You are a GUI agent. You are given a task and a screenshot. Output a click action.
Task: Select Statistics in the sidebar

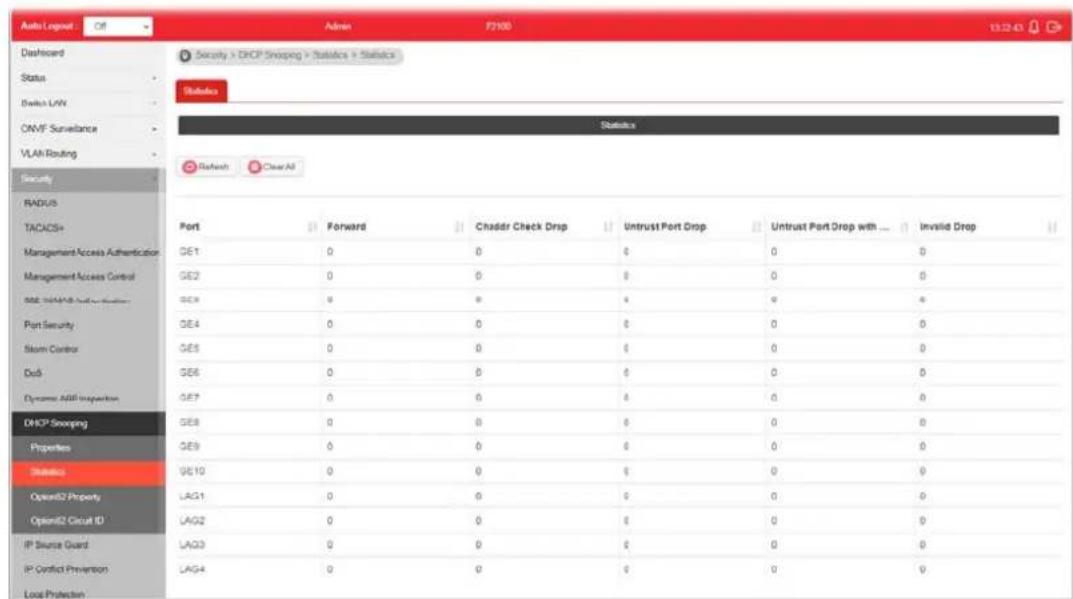click(88, 472)
